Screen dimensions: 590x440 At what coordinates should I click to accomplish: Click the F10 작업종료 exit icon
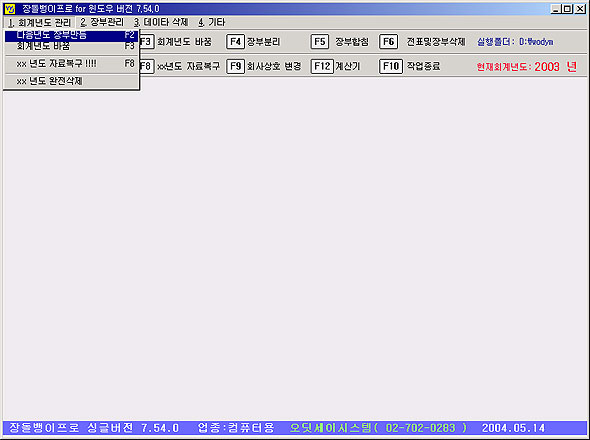[391, 66]
